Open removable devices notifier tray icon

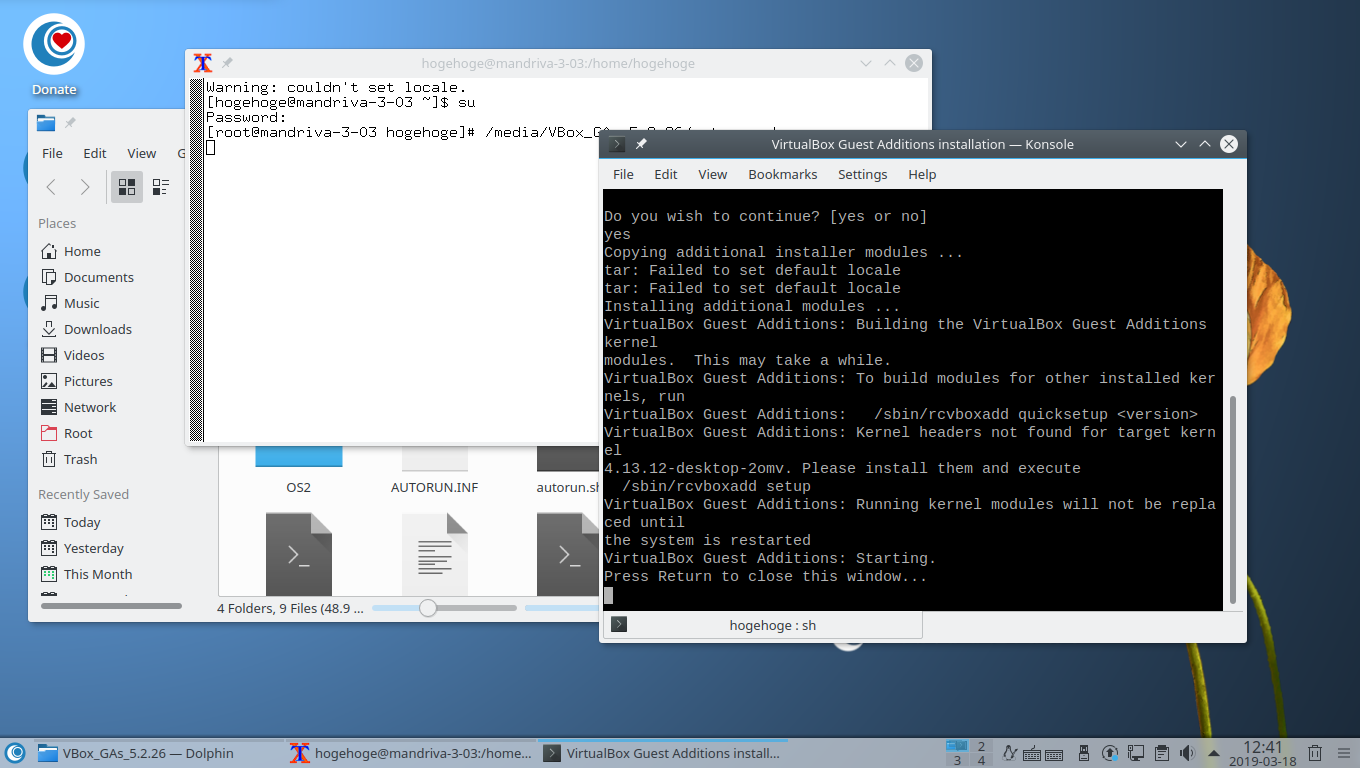1085,753
